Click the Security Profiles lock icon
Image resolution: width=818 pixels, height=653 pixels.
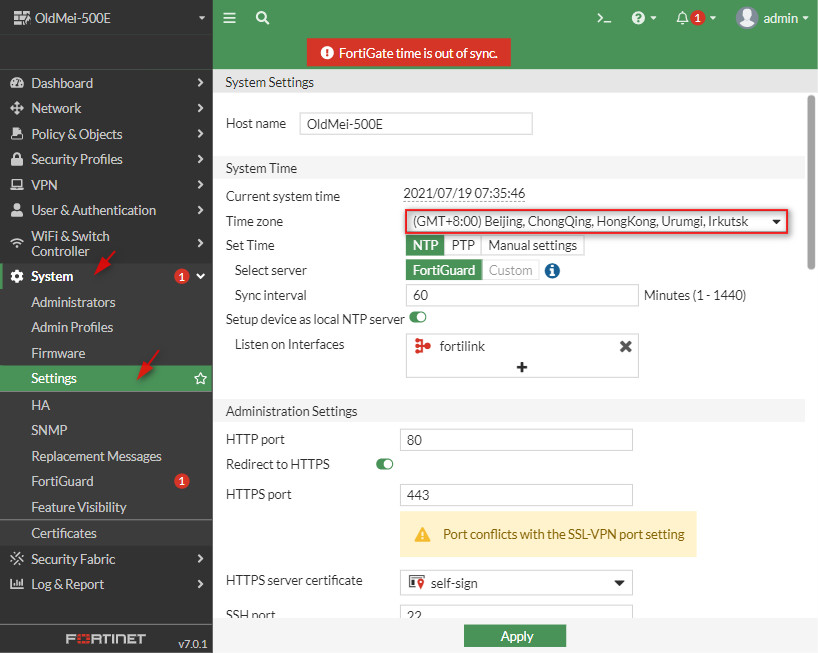tap(17, 159)
